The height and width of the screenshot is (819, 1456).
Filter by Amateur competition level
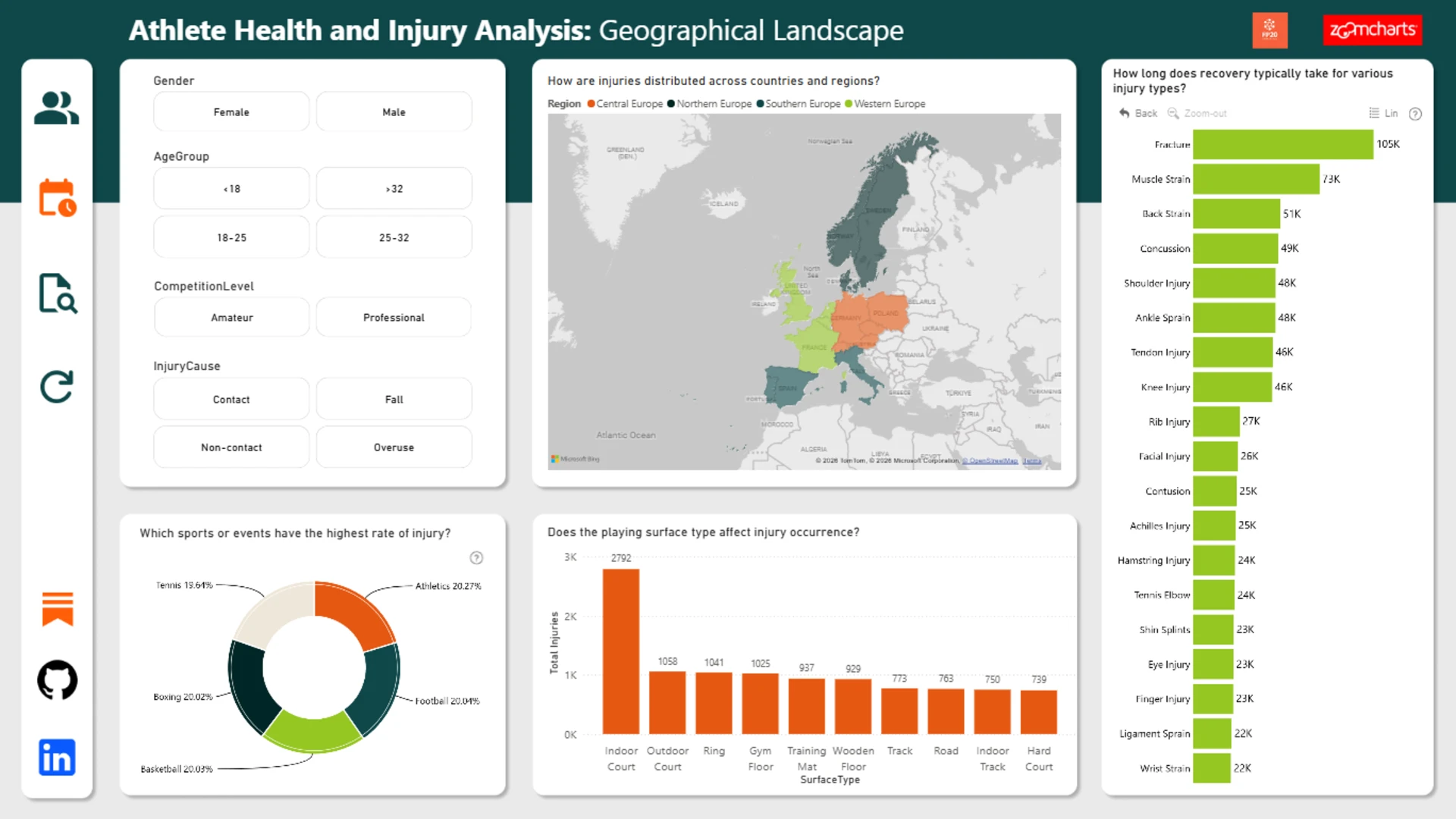pos(231,317)
